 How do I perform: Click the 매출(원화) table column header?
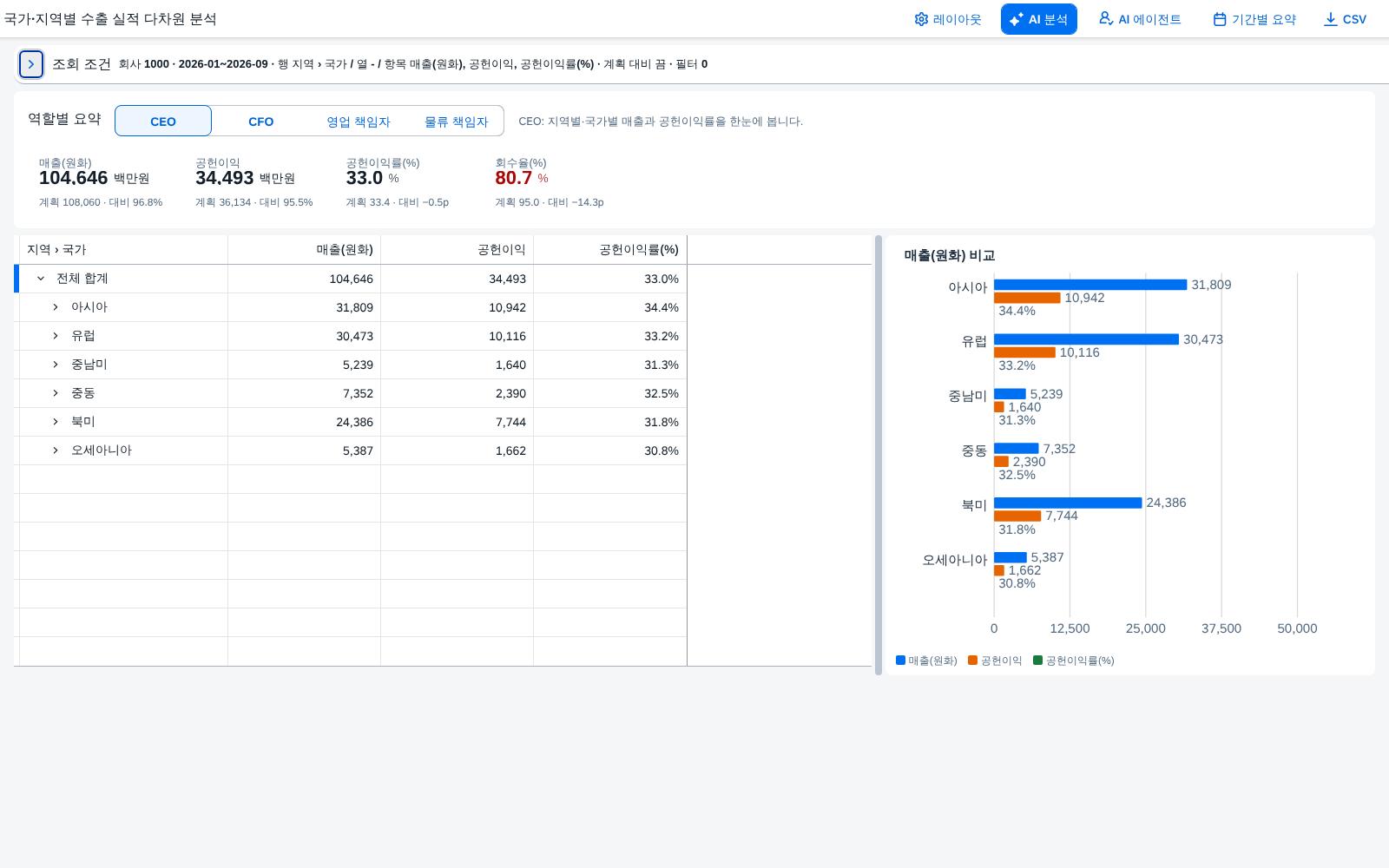[x=305, y=250]
